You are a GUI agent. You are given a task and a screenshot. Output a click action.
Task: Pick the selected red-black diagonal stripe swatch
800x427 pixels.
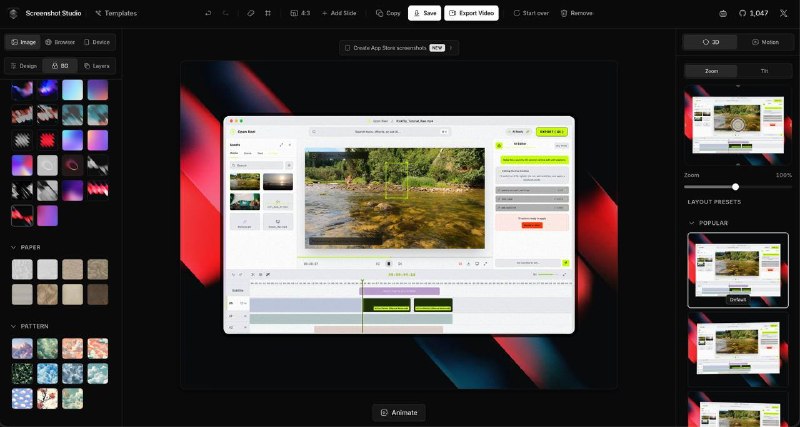click(x=22, y=216)
